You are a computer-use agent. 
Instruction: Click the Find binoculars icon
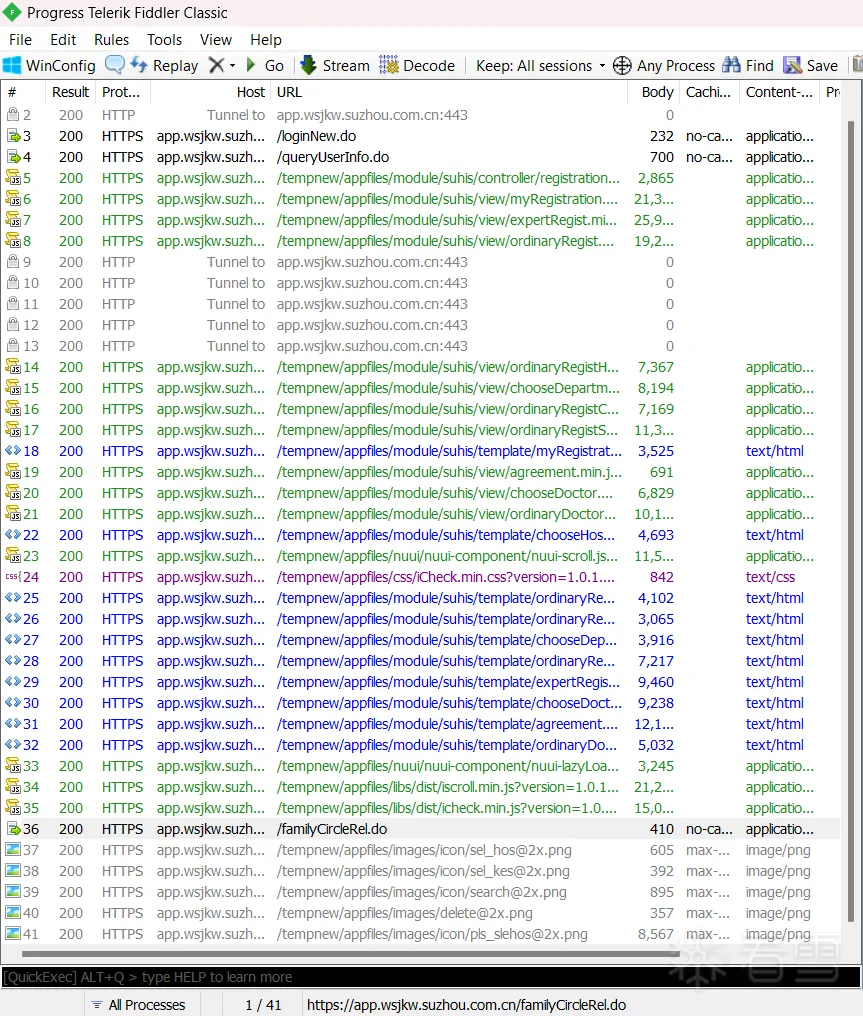(731, 65)
